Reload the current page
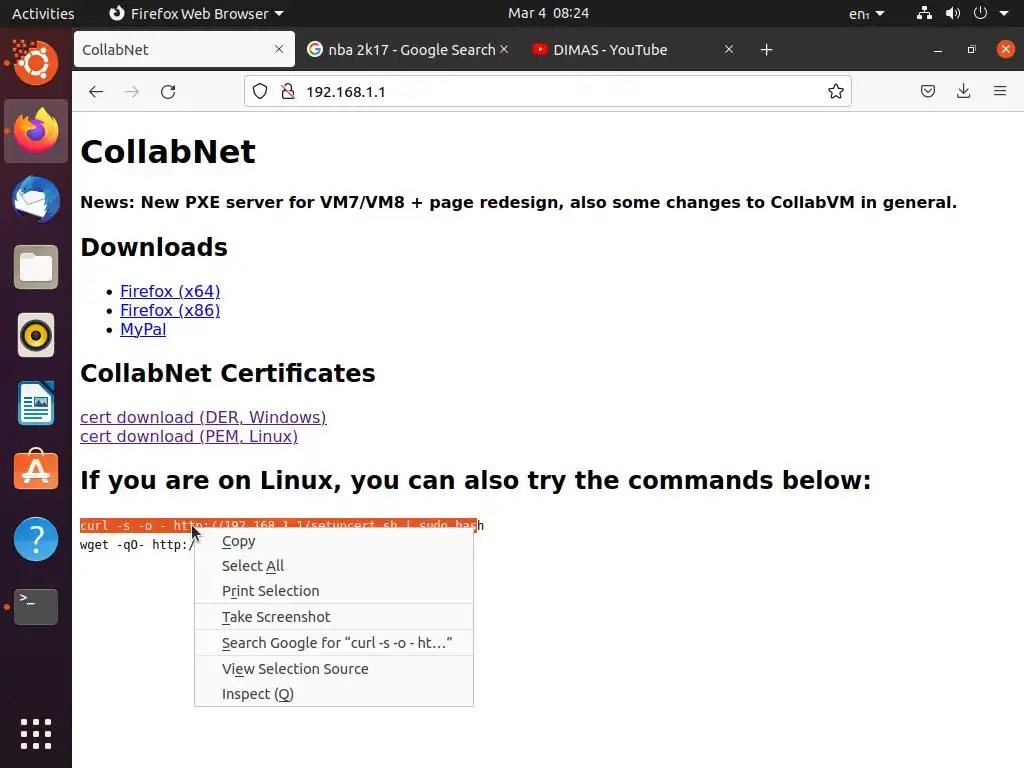Image resolution: width=1024 pixels, height=768 pixels. click(168, 91)
